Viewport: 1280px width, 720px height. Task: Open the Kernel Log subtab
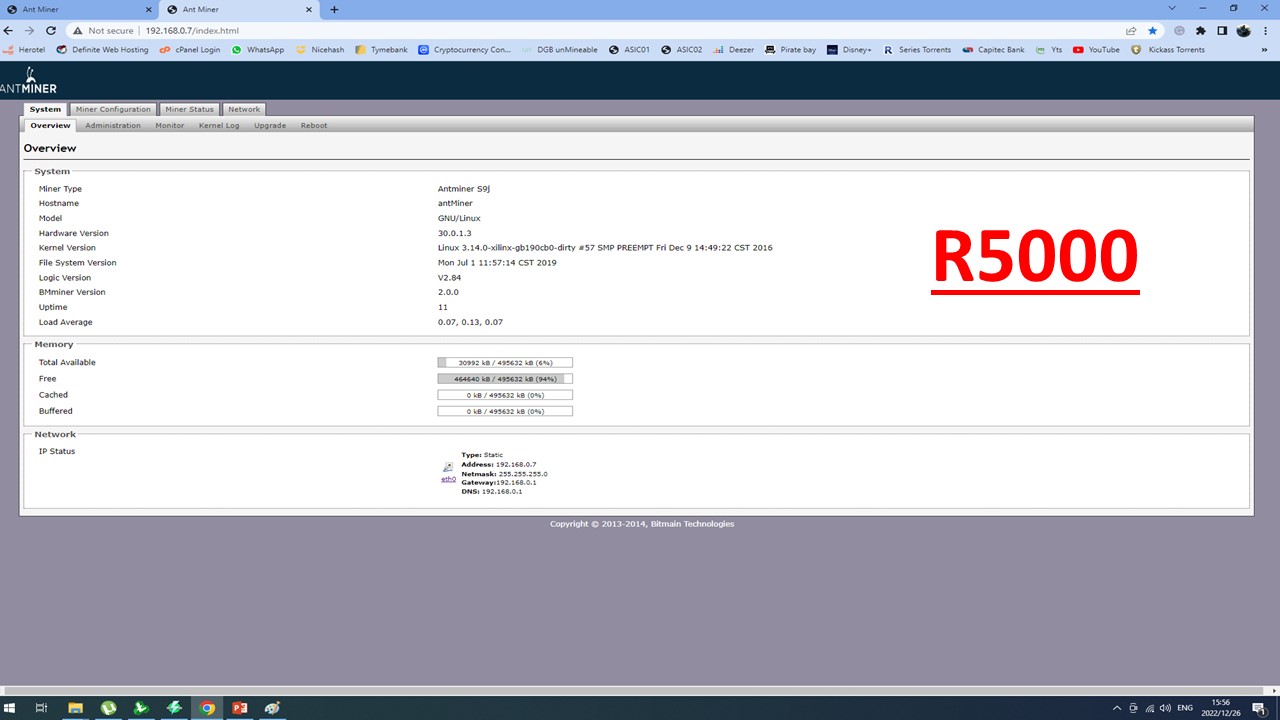219,126
